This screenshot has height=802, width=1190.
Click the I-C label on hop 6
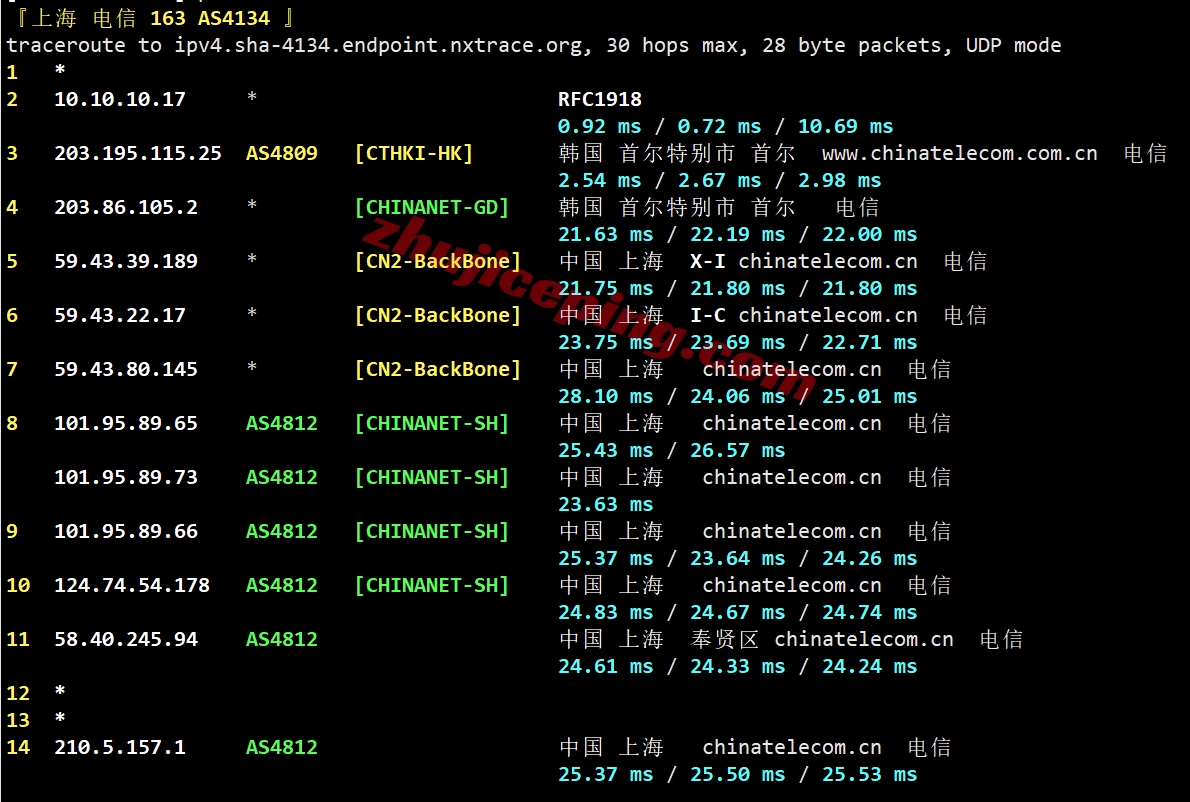708,315
